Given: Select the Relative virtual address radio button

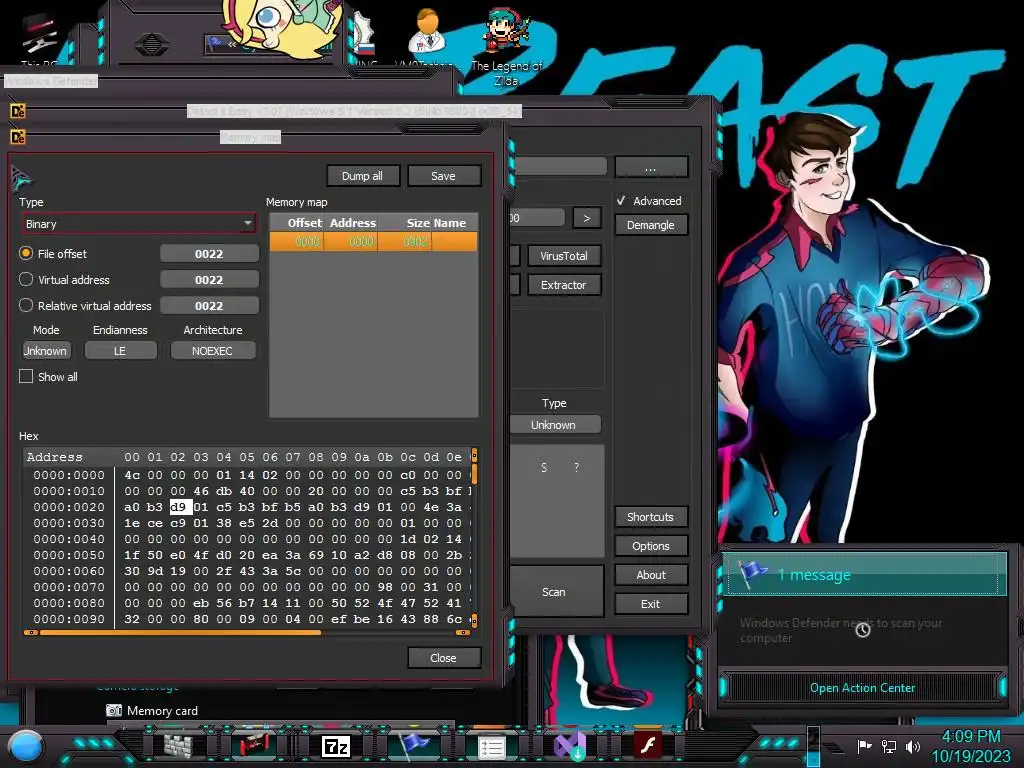Looking at the screenshot, I should 25,306.
